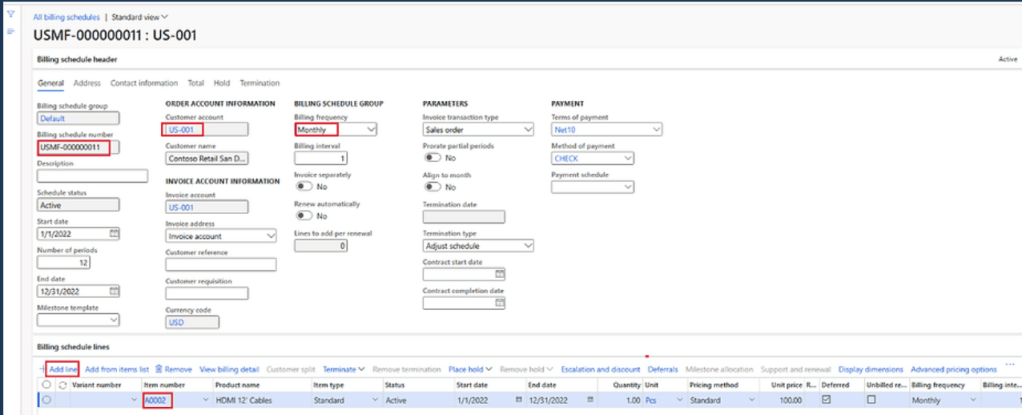Click the refresh icon in grid header
Viewport: 1022px width, 415px height.
coord(60,384)
